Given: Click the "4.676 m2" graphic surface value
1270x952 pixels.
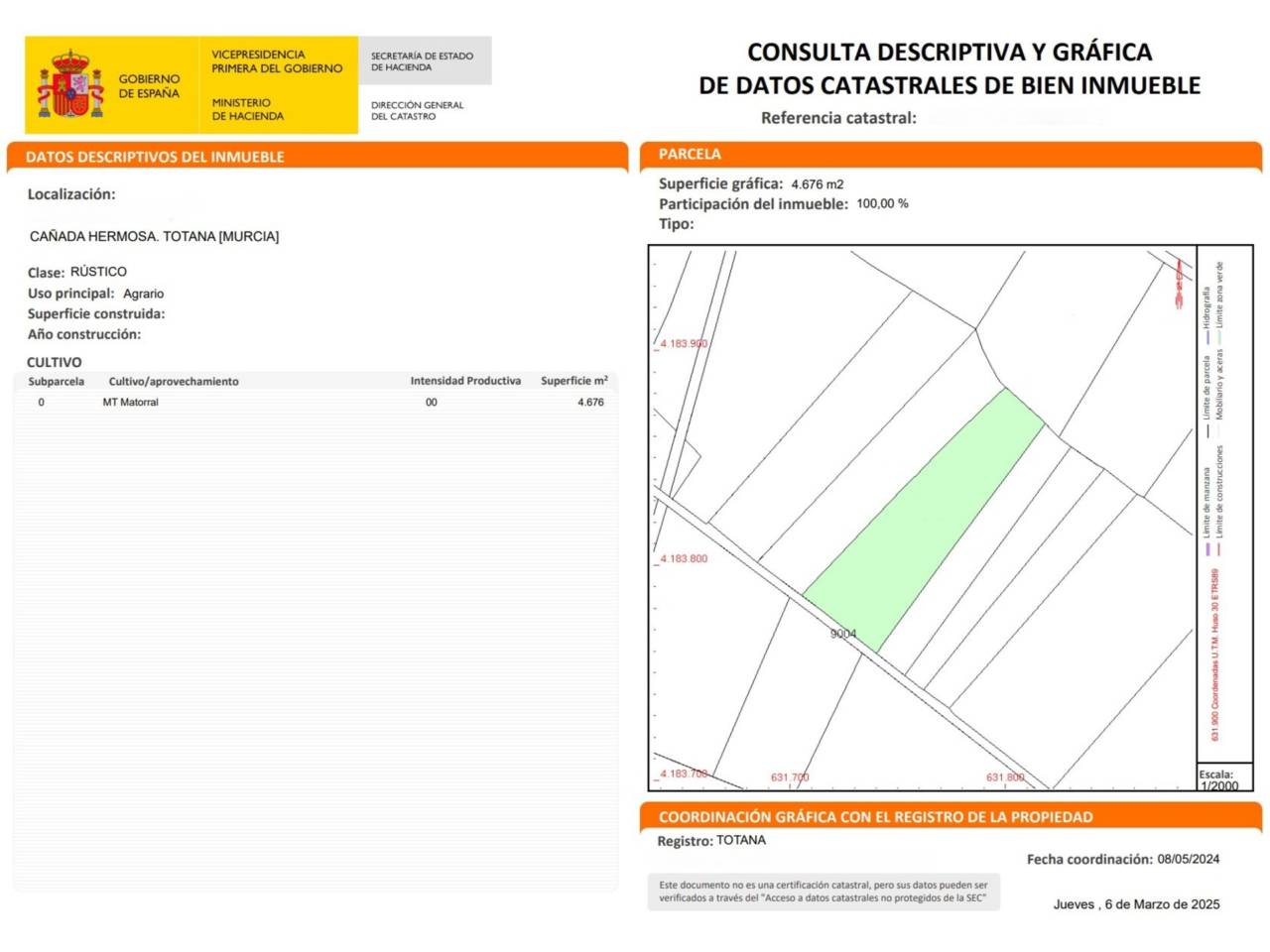Looking at the screenshot, I should click(818, 184).
